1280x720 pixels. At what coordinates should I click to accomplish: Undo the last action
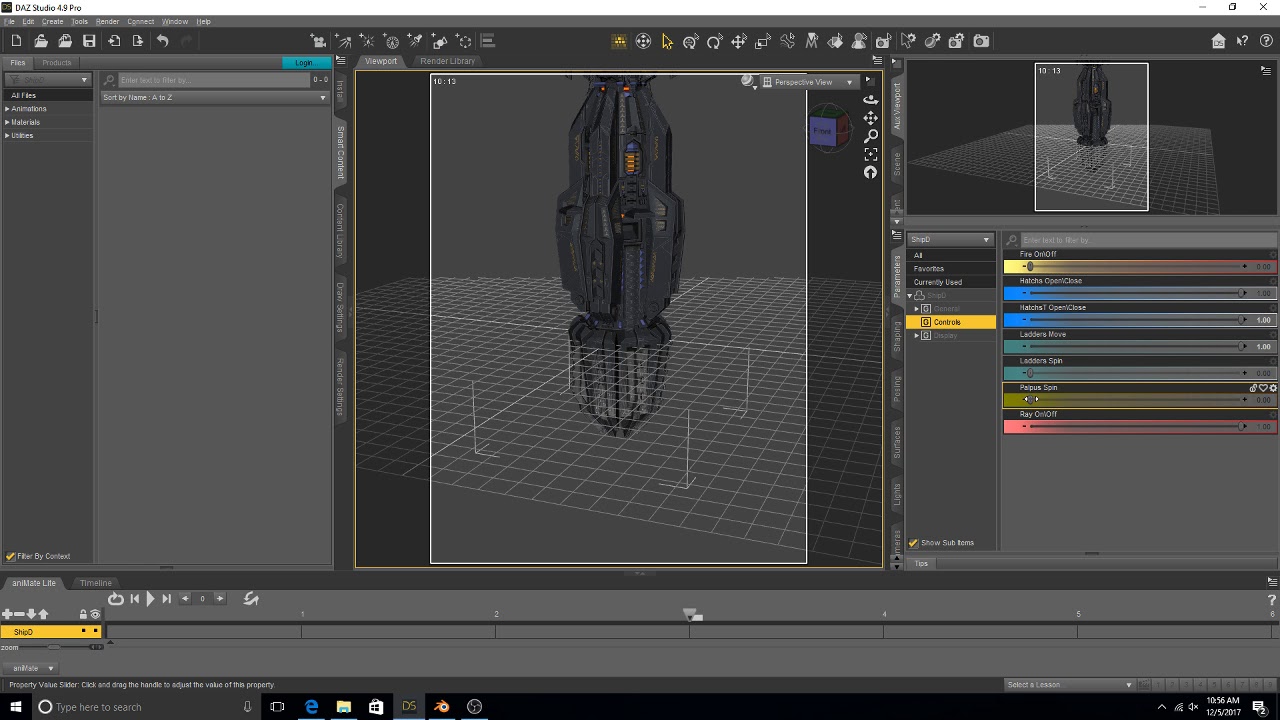coord(162,41)
